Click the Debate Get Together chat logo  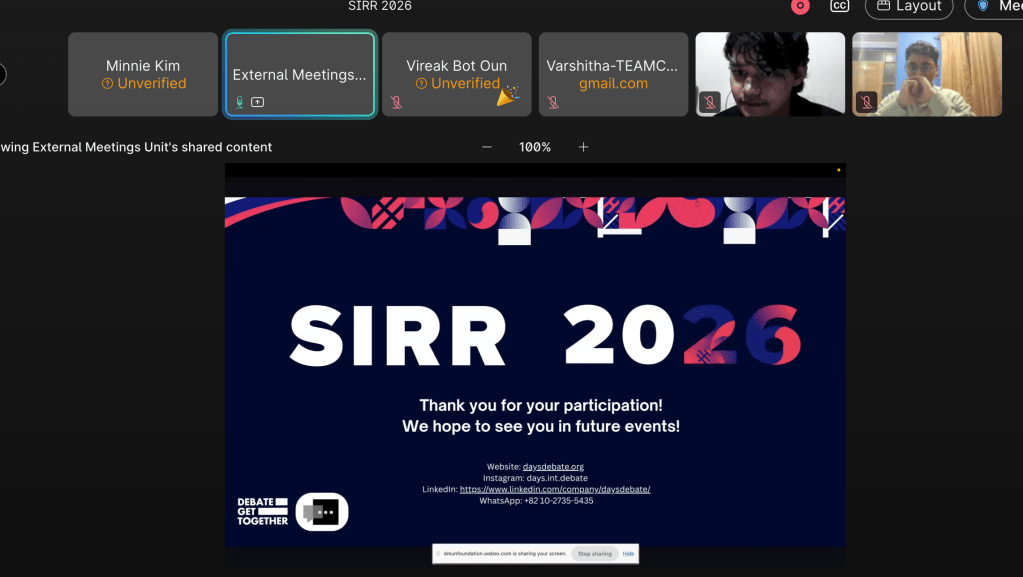(x=322, y=512)
